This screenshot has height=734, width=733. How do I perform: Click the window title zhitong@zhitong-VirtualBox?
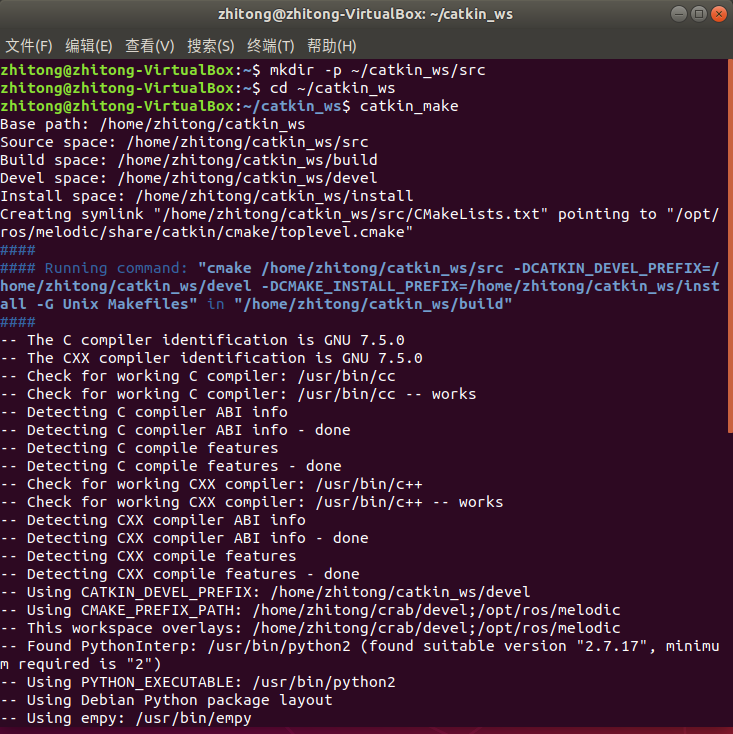(365, 15)
